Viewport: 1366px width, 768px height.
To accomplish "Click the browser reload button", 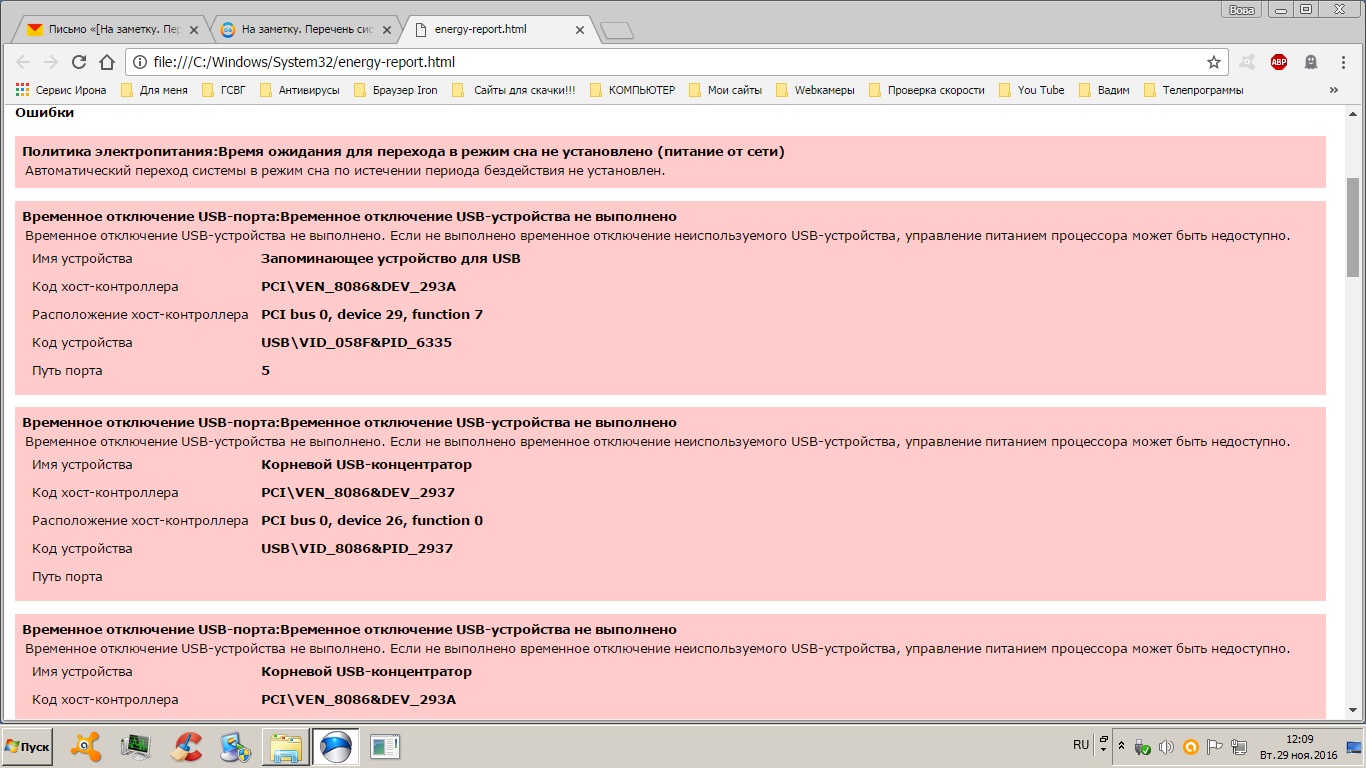I will pos(79,62).
